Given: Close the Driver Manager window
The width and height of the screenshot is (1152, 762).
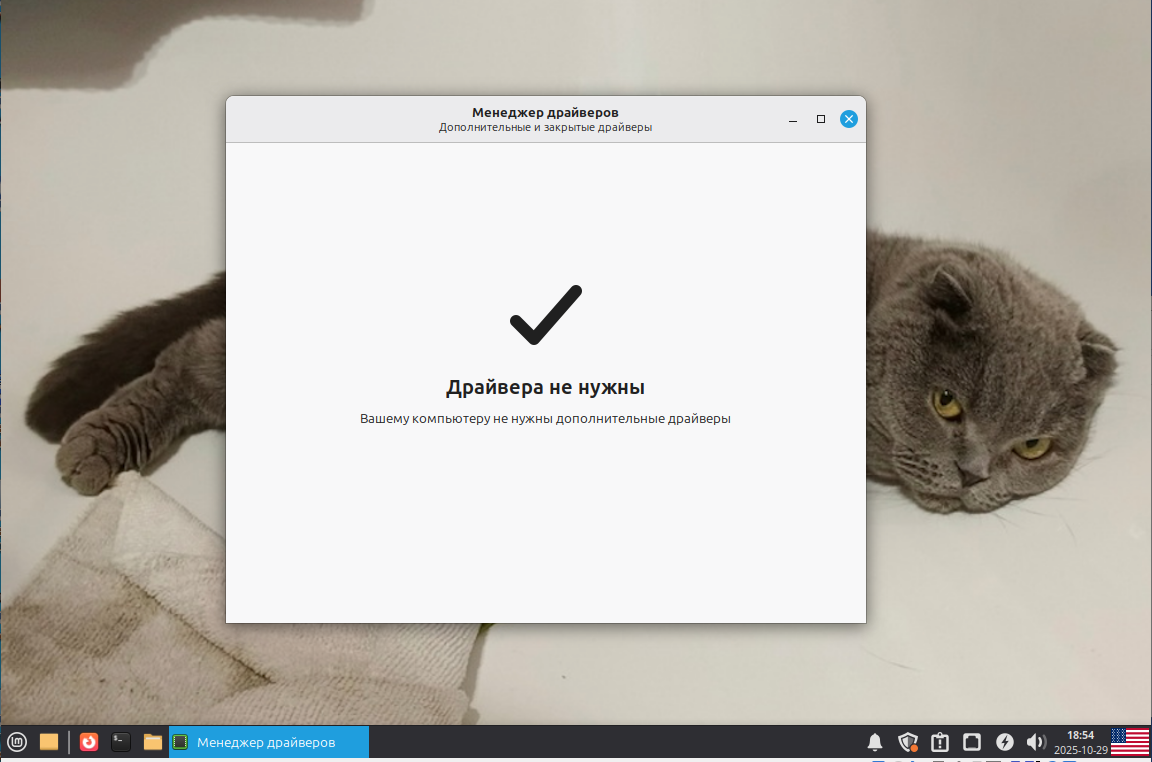Looking at the screenshot, I should point(849,118).
